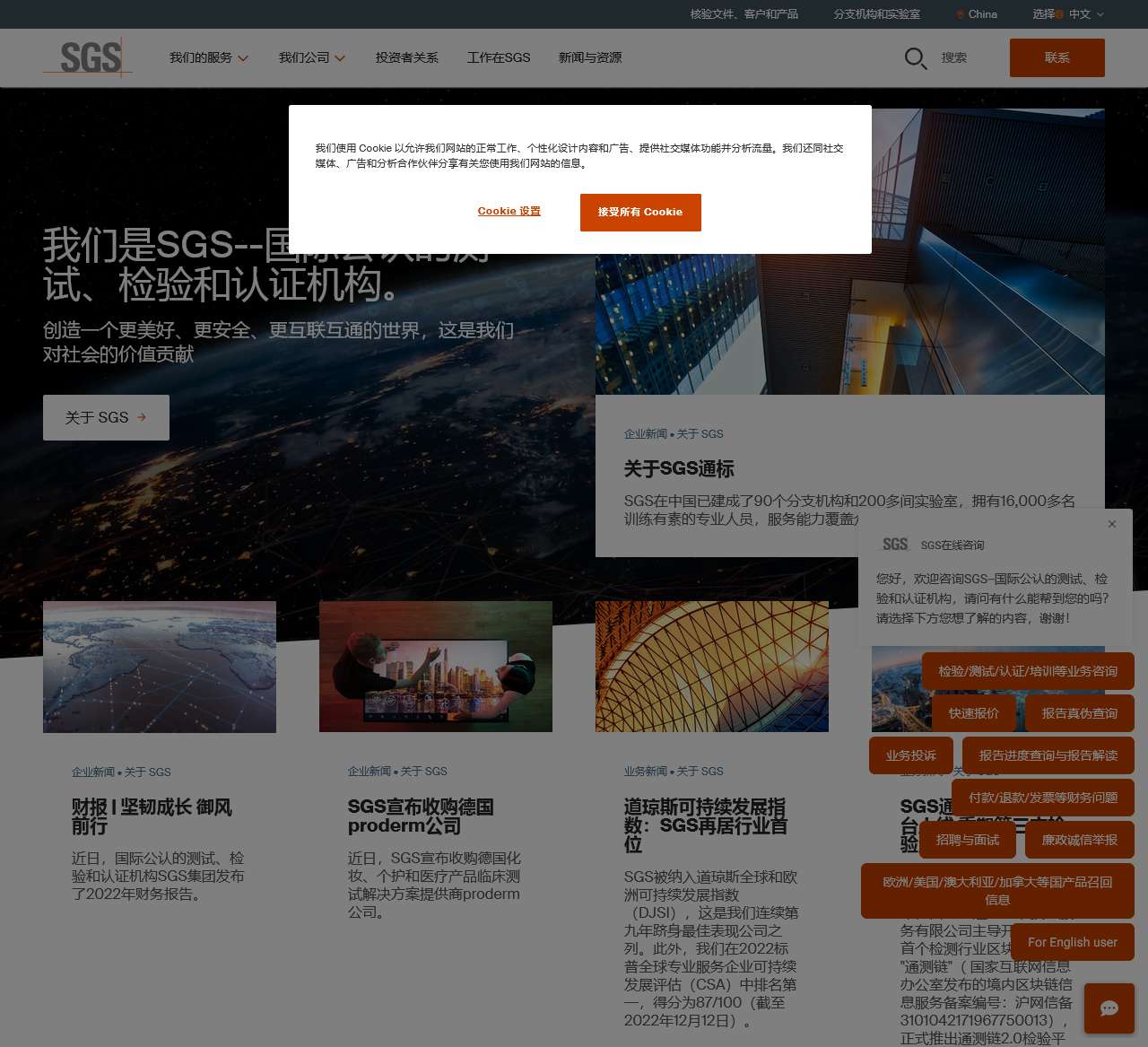Open the Cookie 设置 link
The height and width of the screenshot is (1047, 1148).
(509, 212)
